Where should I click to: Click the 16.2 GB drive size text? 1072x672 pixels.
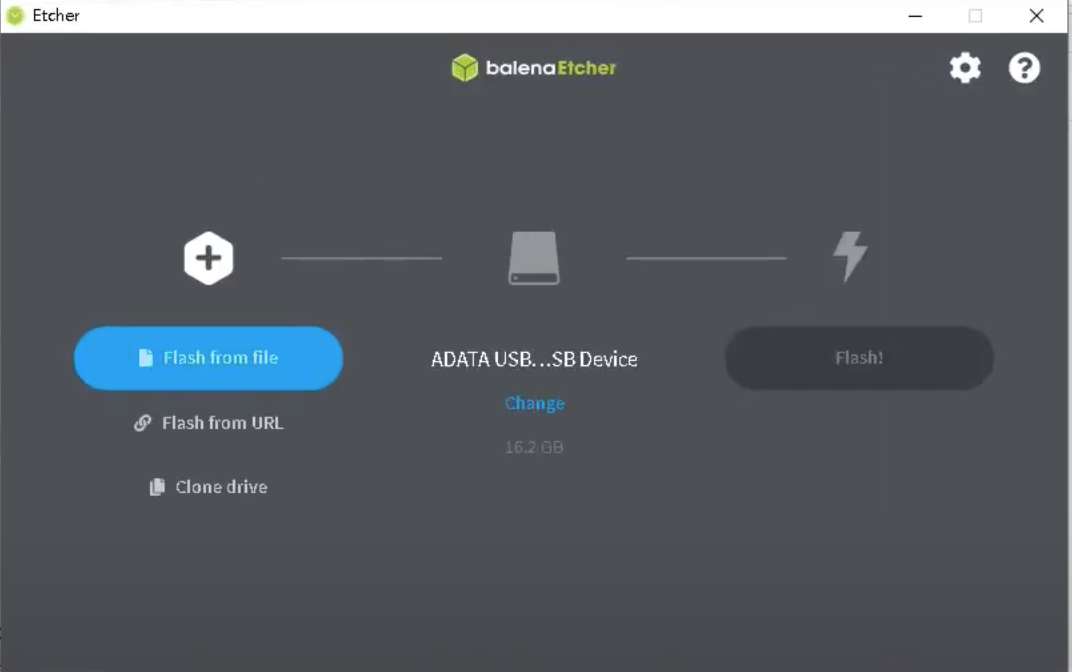click(534, 447)
